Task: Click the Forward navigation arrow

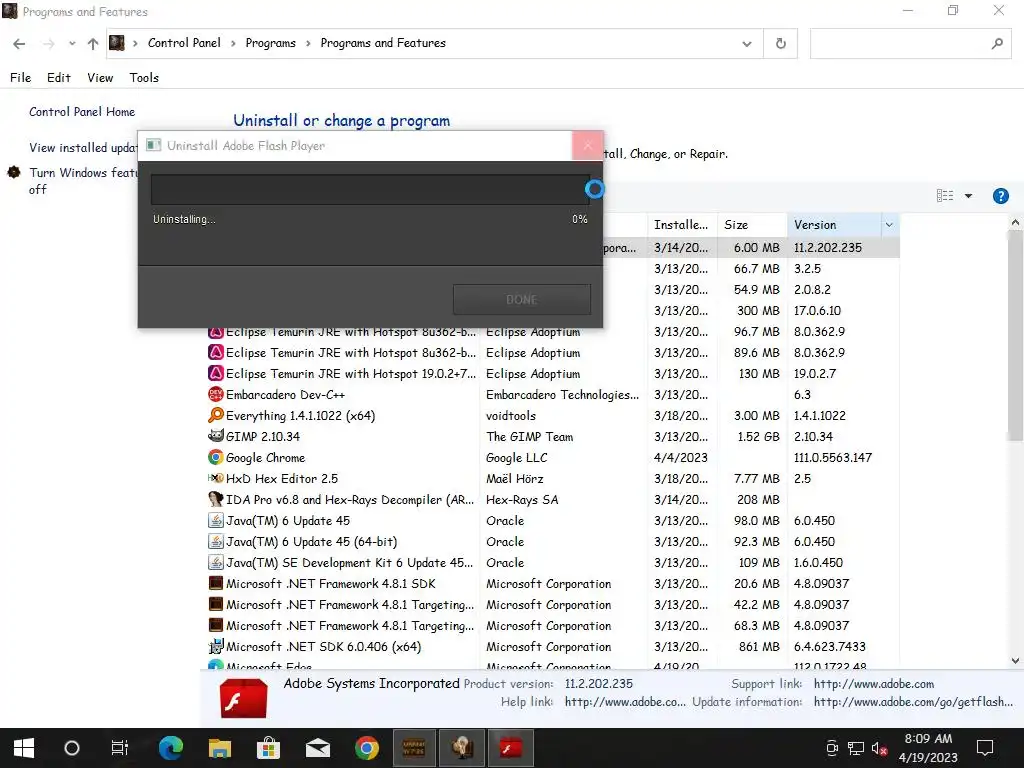Action: click(x=48, y=44)
